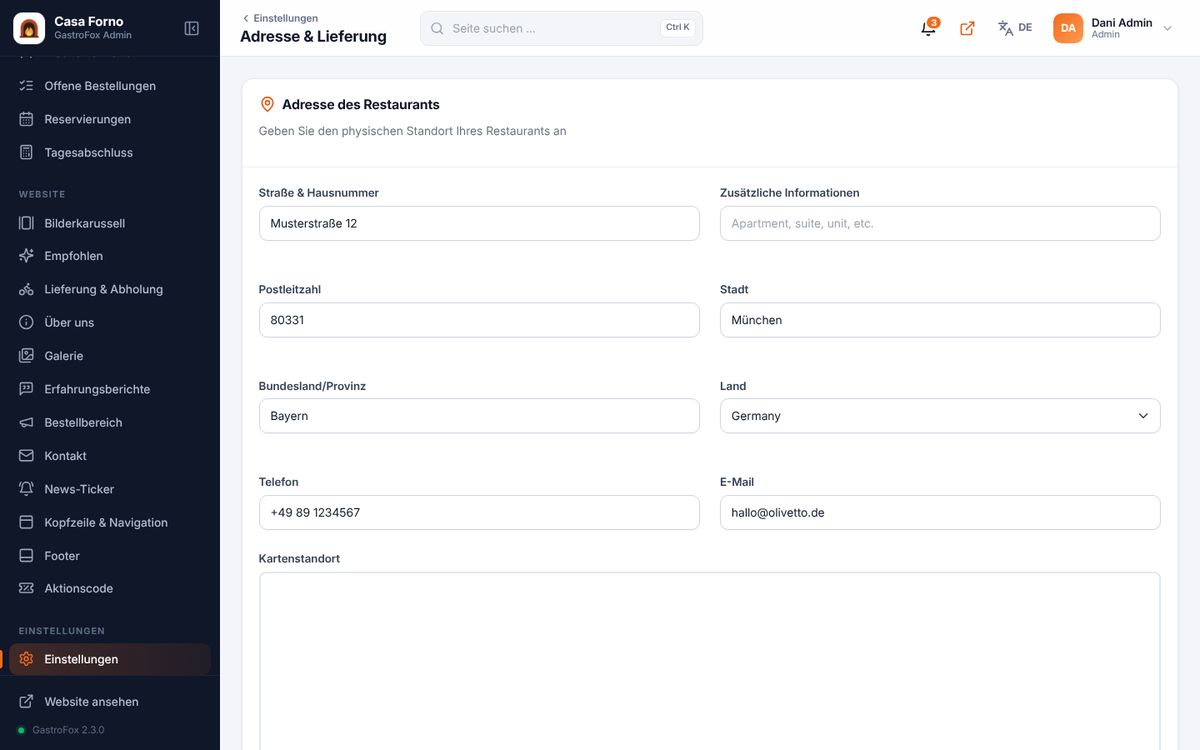Click the Kartenstandort map area
Viewport: 1200px width, 750px height.
tap(710, 661)
